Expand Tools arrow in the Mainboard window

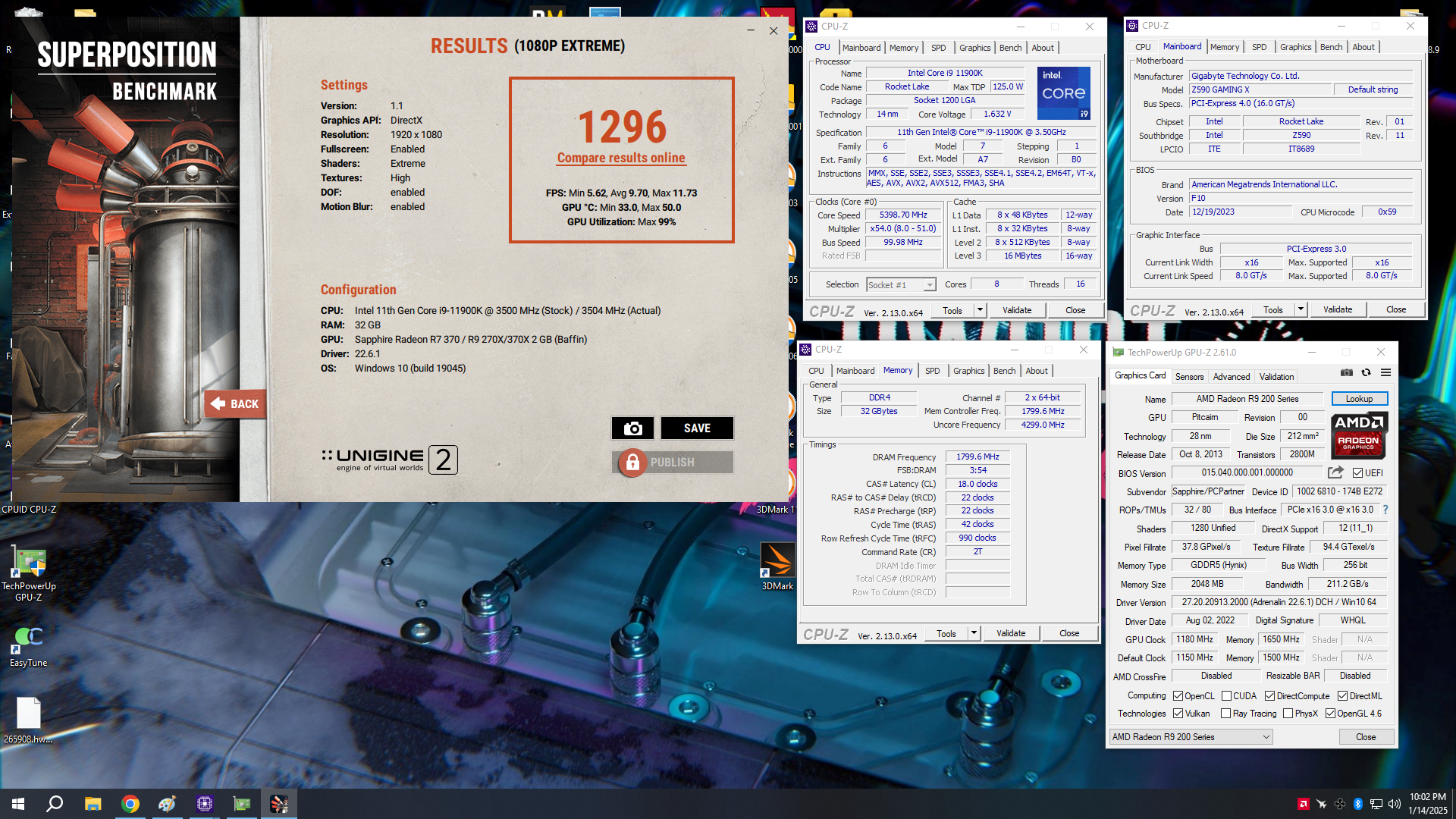pyautogui.click(x=1301, y=309)
